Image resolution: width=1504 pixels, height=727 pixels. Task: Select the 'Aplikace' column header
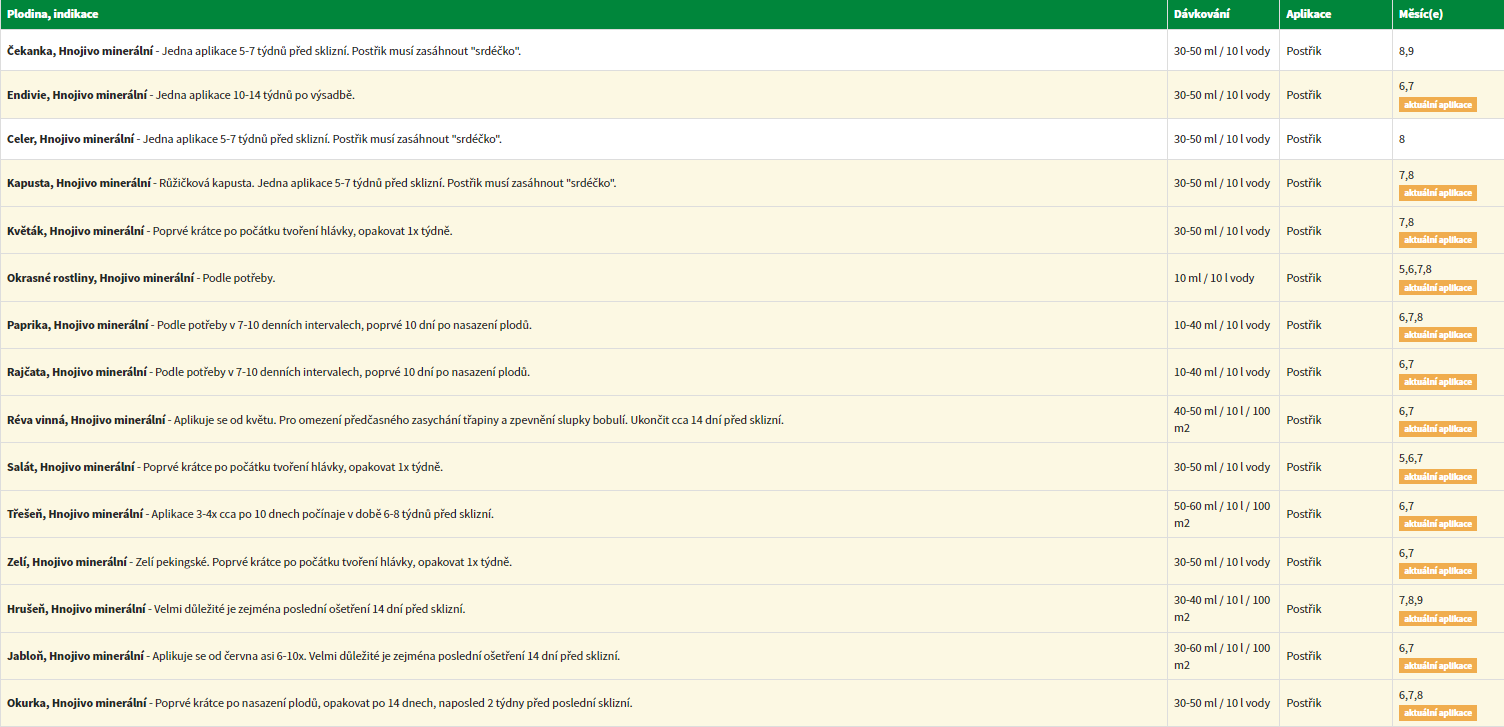coord(1308,14)
